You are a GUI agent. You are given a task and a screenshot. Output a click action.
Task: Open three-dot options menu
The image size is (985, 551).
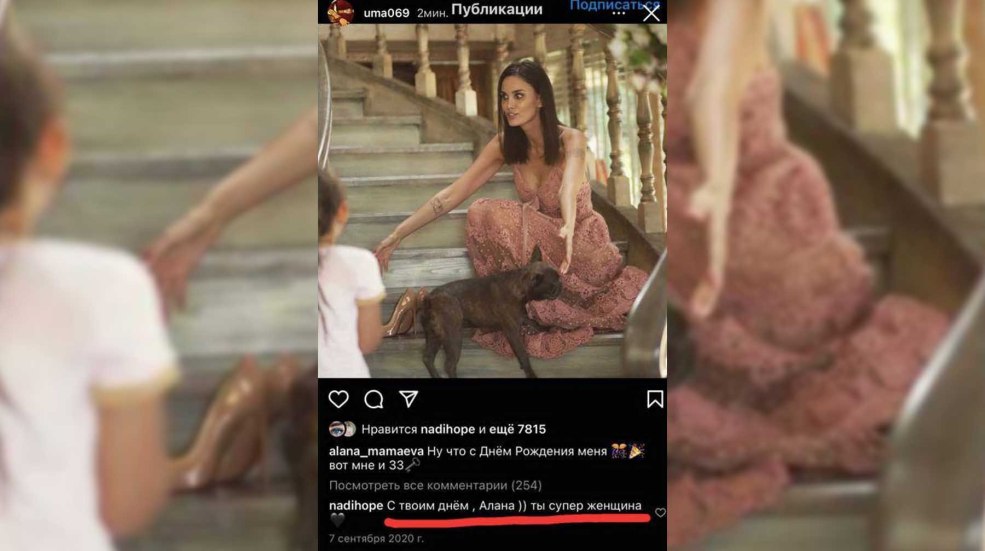tap(619, 13)
